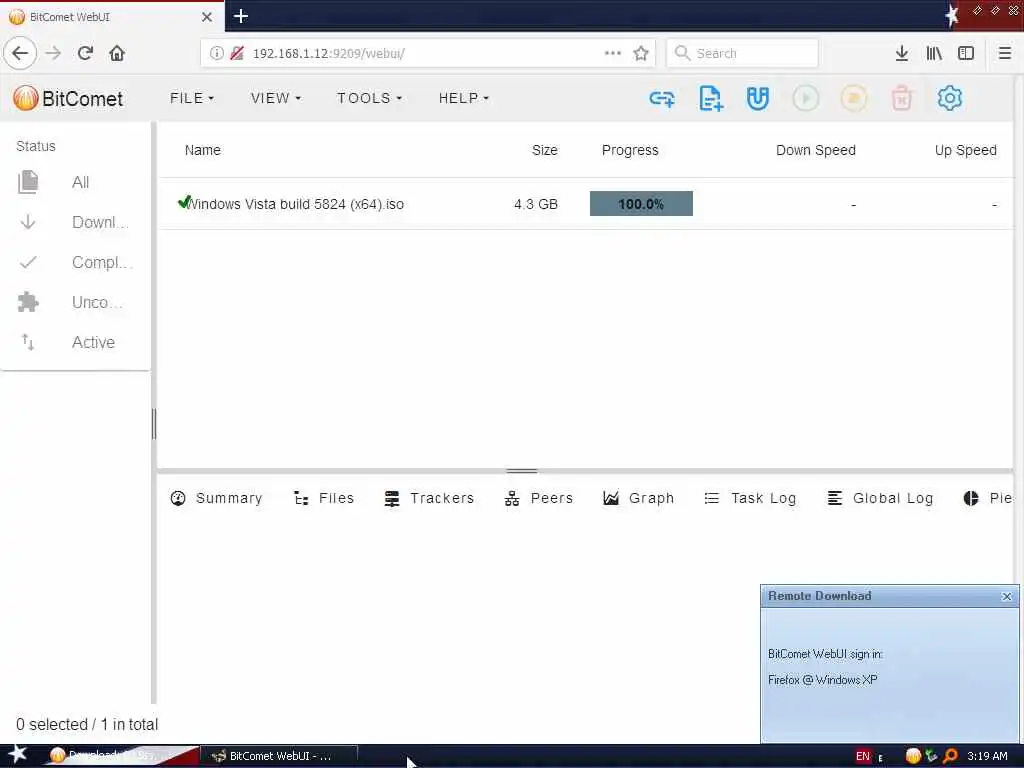Click the 100.0% progress bar
The height and width of the screenshot is (768, 1024).
point(641,204)
